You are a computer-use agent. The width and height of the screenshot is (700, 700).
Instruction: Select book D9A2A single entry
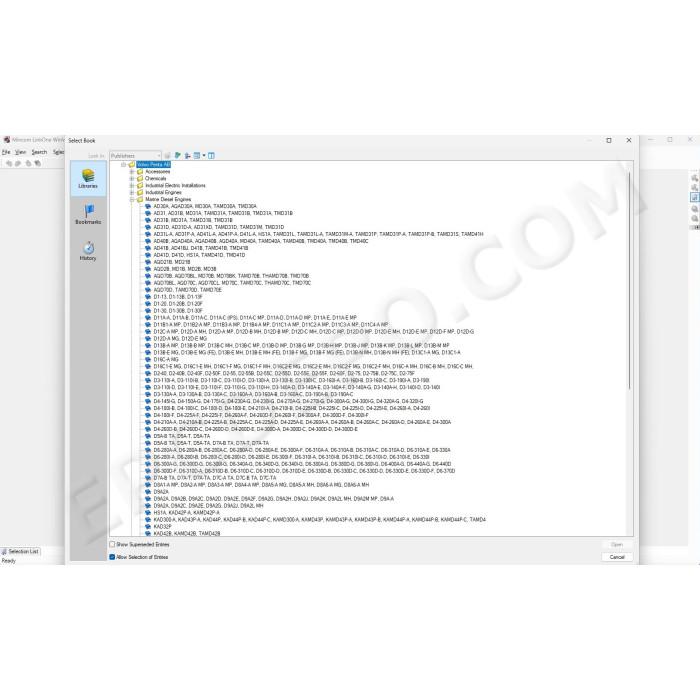coord(161,492)
